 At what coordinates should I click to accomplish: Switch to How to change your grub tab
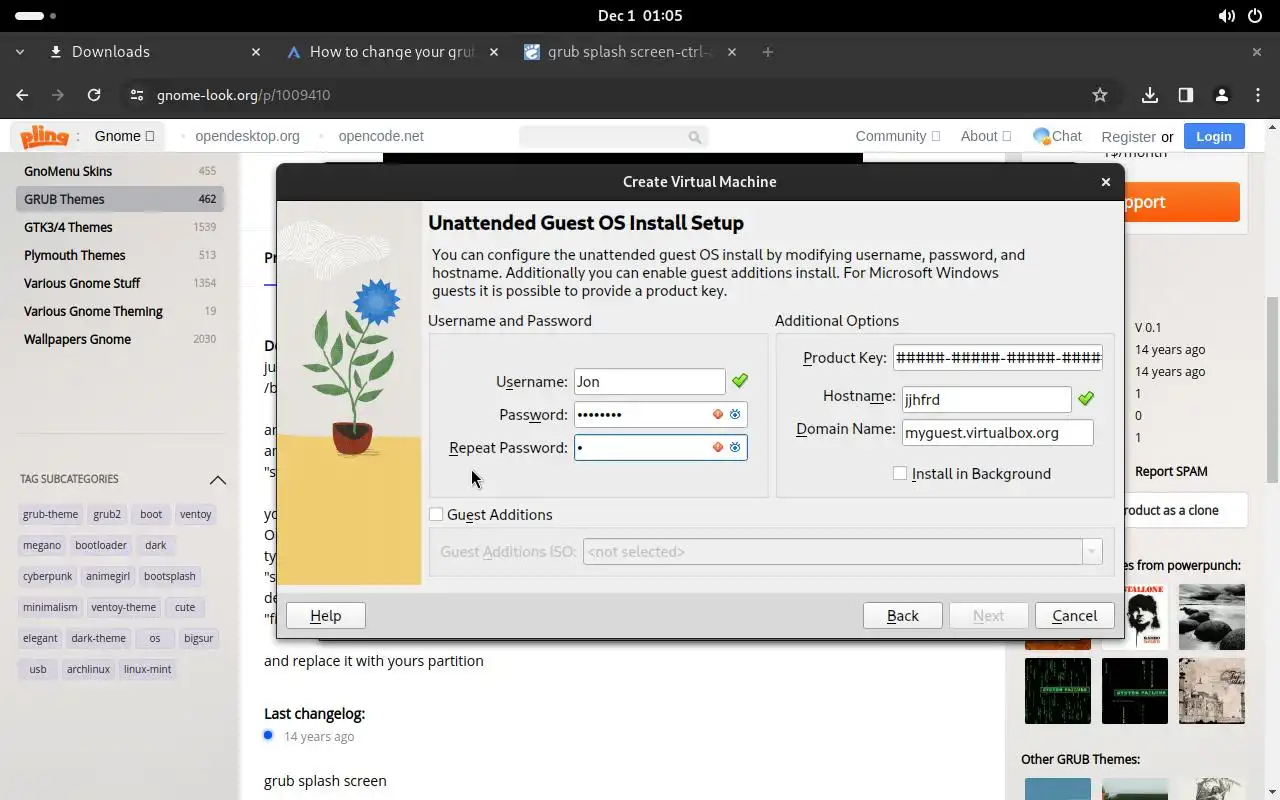391,52
